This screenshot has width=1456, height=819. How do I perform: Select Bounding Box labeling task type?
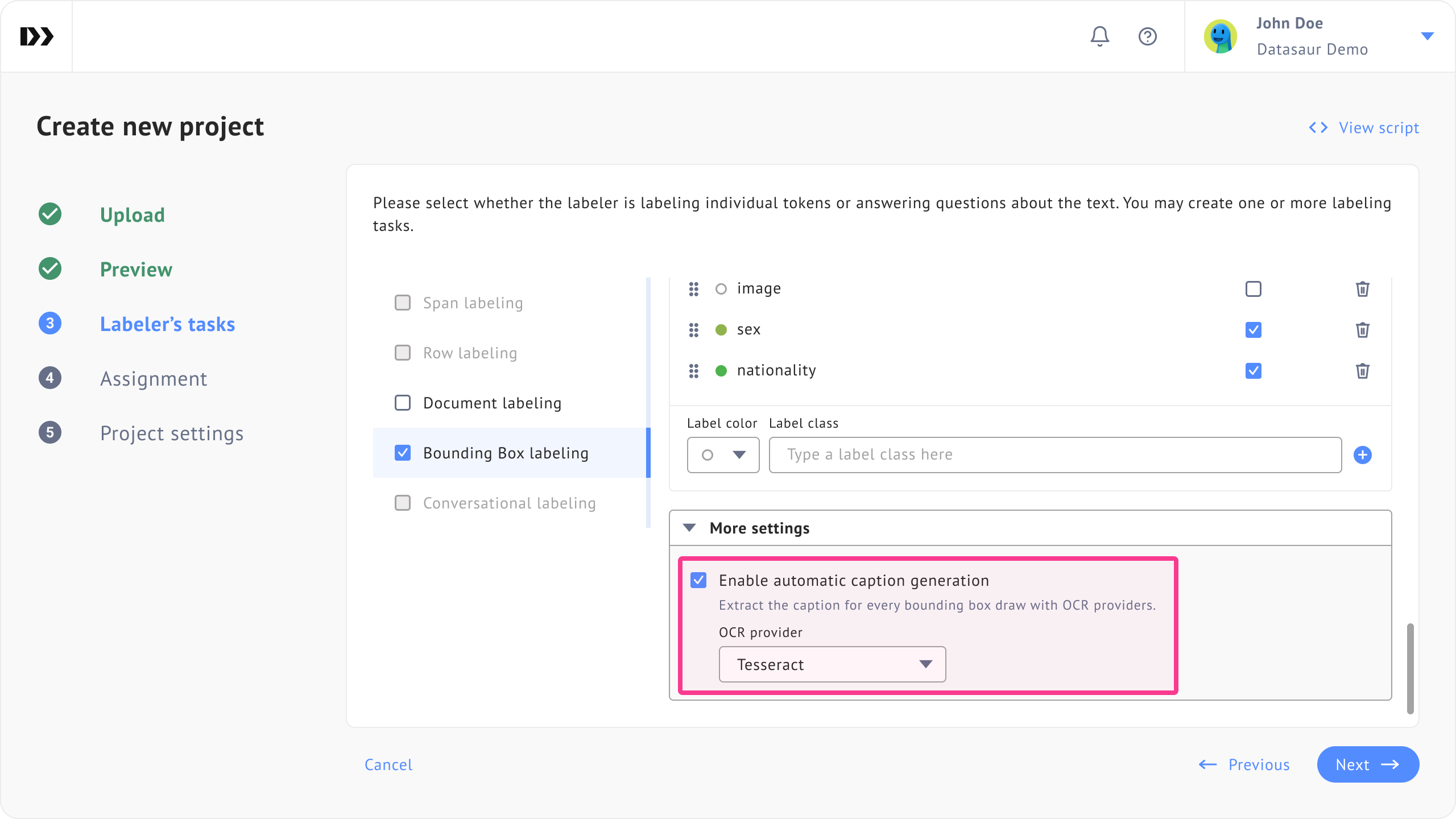(505, 453)
